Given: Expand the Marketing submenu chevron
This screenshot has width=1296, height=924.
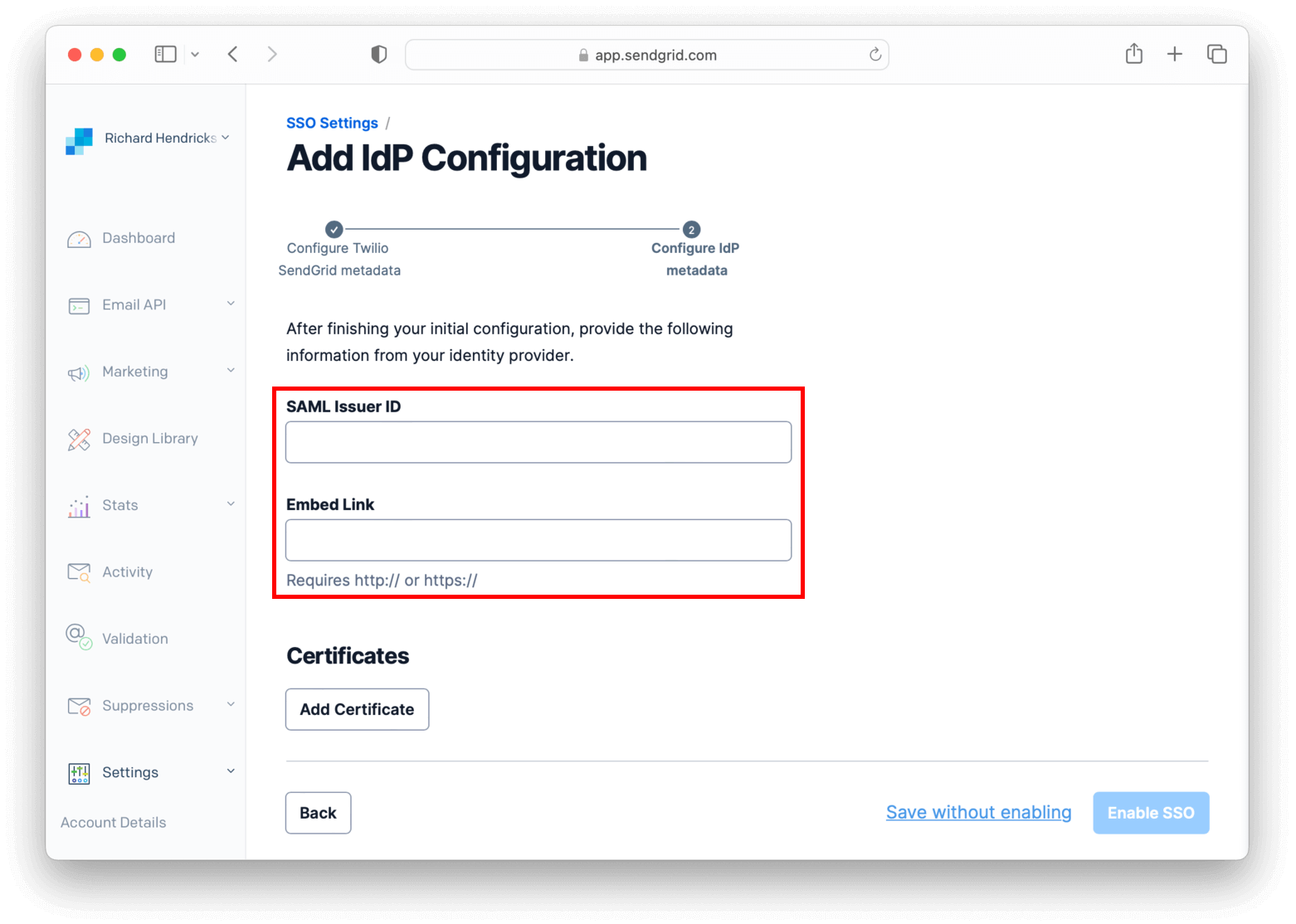Looking at the screenshot, I should [231, 370].
